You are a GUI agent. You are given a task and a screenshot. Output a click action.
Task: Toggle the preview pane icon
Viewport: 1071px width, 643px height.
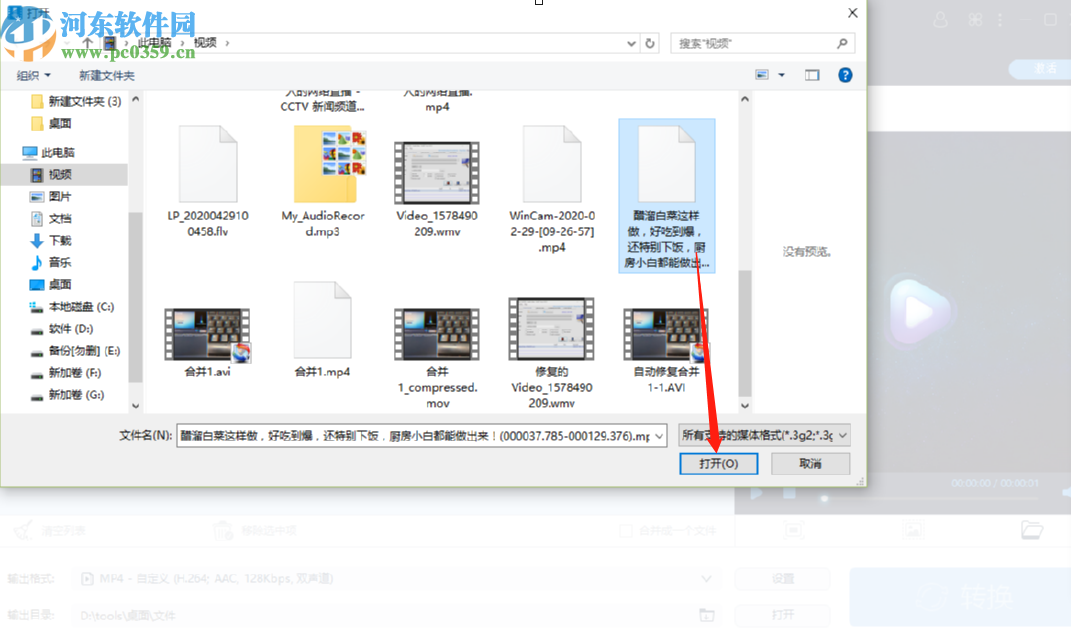point(811,74)
